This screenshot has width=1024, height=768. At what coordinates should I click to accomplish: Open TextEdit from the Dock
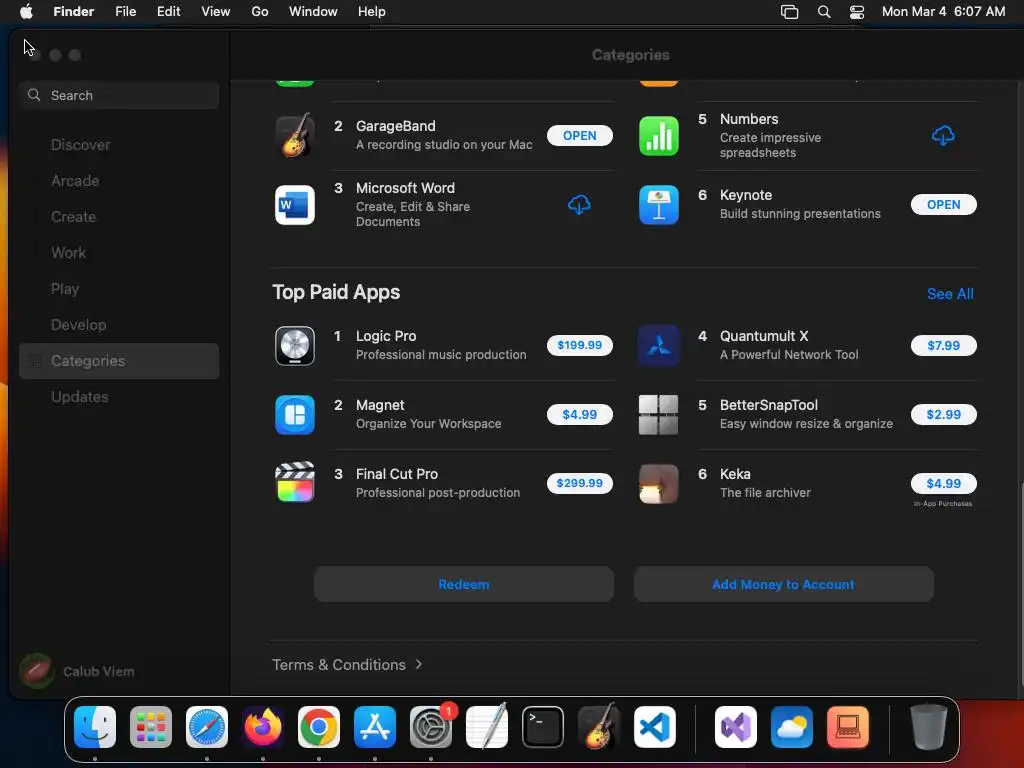[487, 727]
